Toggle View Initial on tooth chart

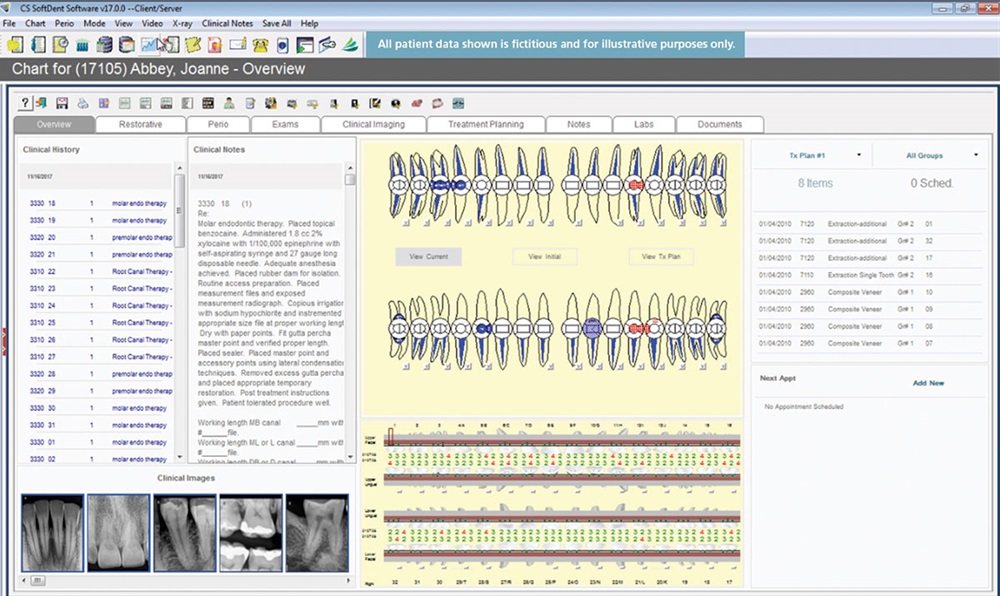coord(545,257)
